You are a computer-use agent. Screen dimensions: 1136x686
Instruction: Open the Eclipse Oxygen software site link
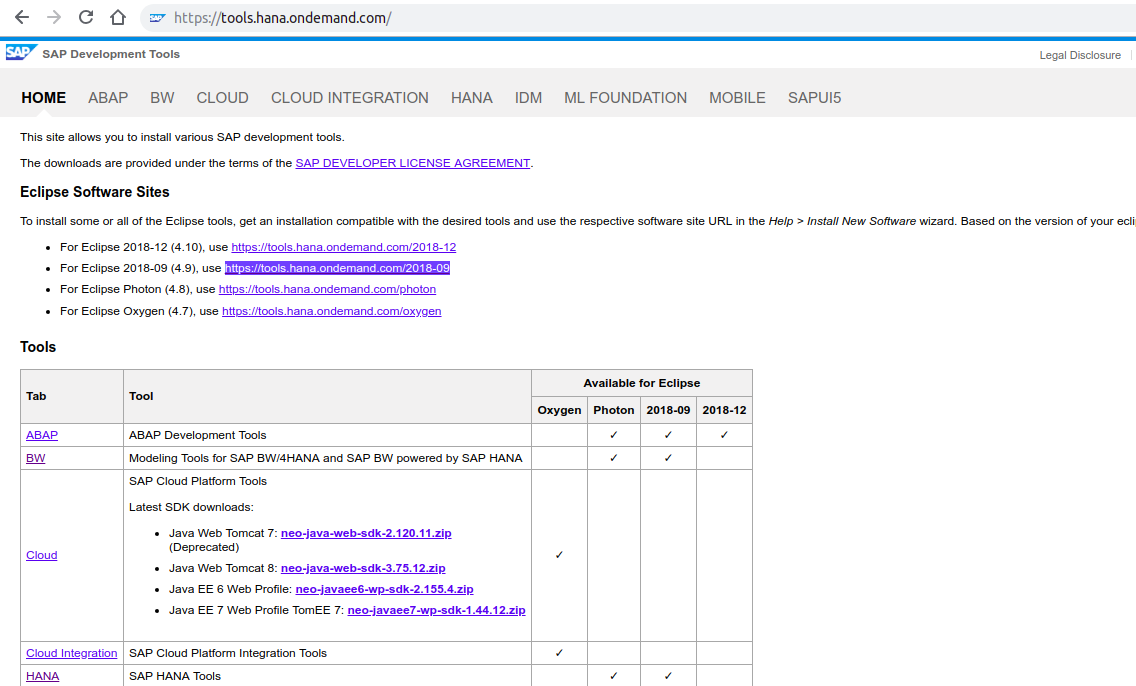331,311
